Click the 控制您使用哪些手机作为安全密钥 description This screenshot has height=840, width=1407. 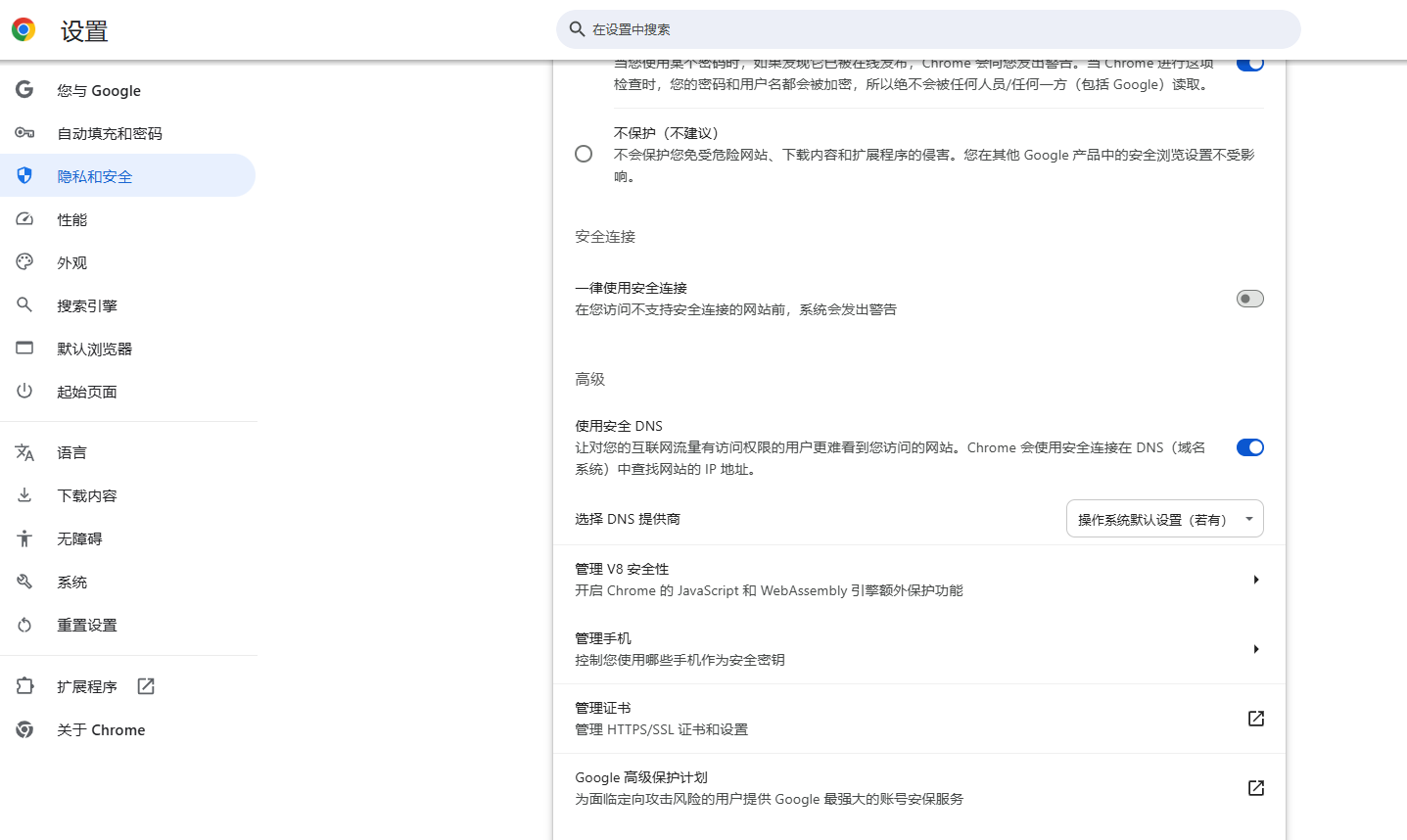point(680,660)
